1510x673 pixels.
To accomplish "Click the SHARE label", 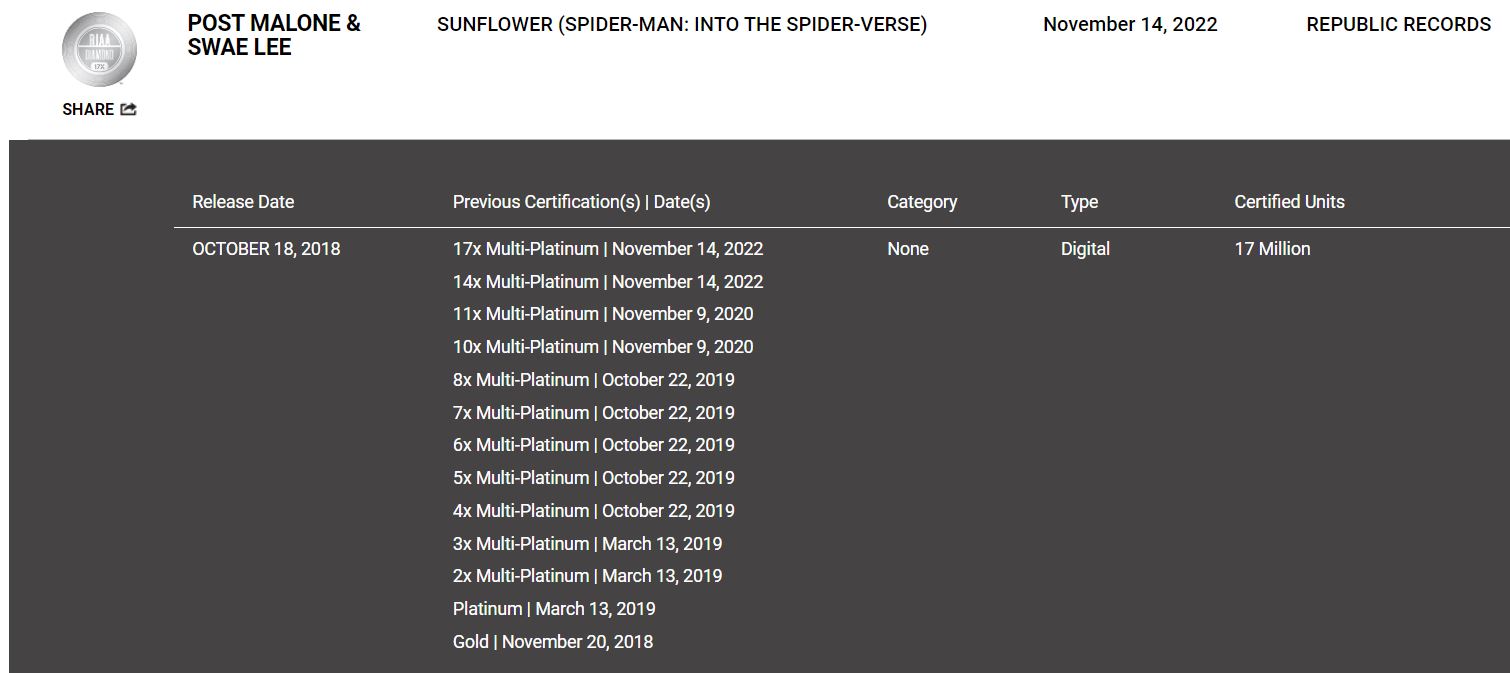I will click(88, 109).
